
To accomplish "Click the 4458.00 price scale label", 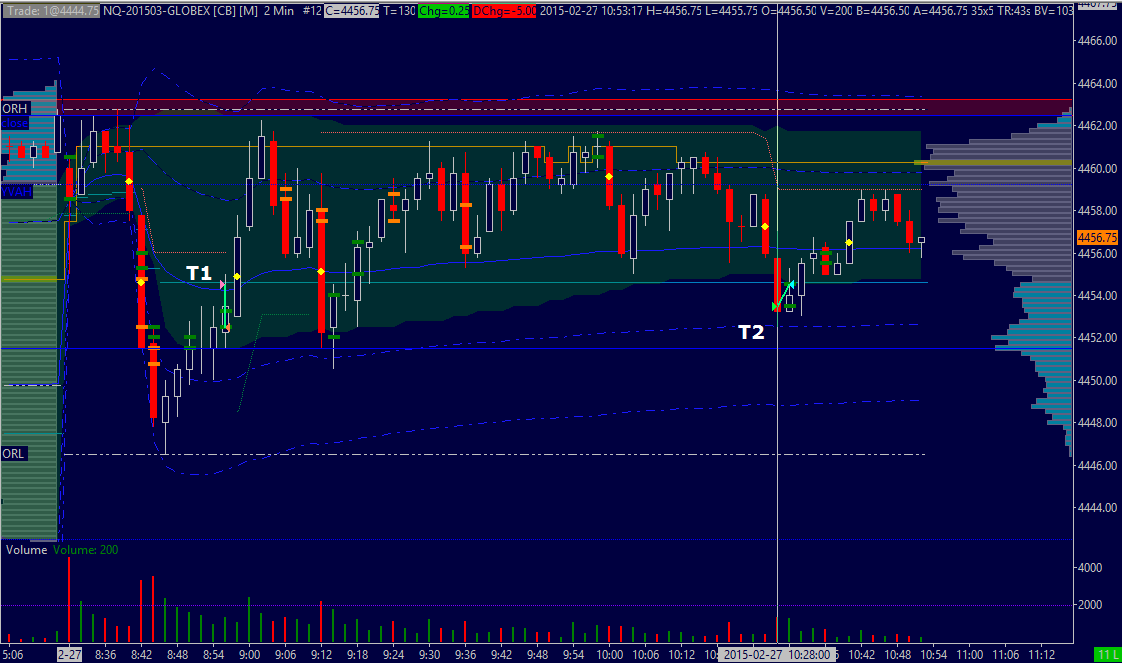I will [x=1098, y=211].
